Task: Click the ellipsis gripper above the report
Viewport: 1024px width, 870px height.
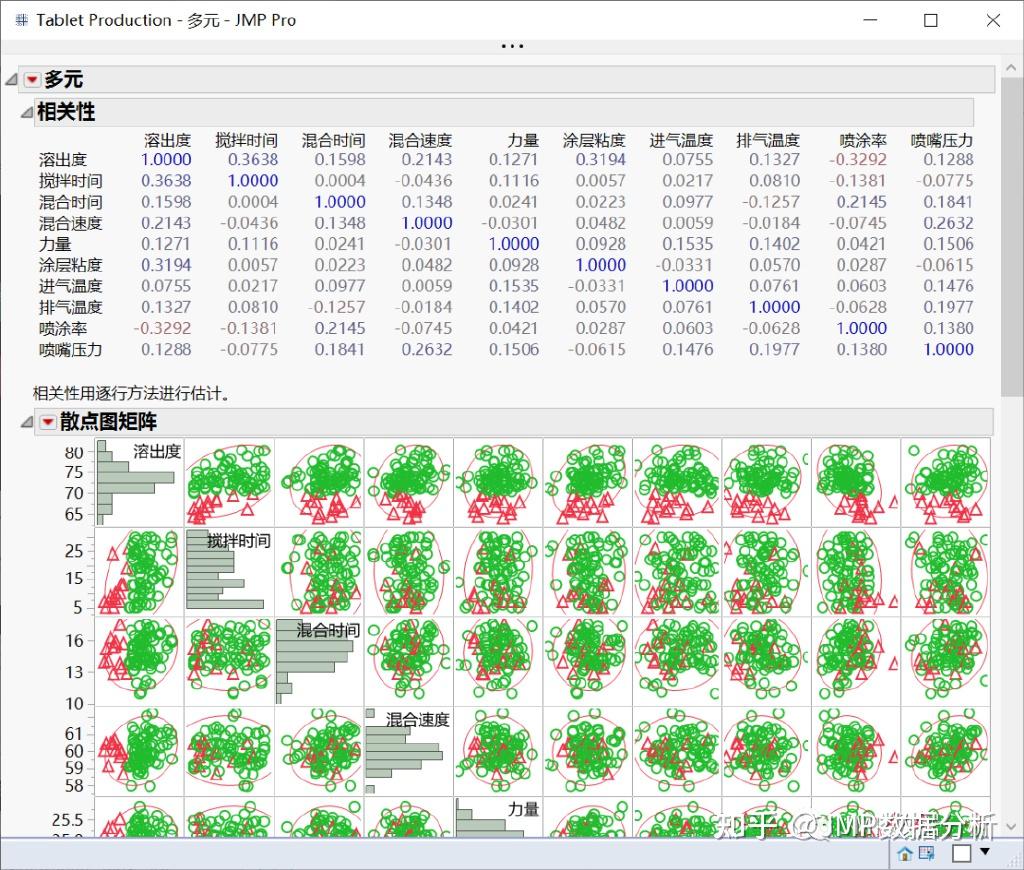Action: click(x=512, y=45)
